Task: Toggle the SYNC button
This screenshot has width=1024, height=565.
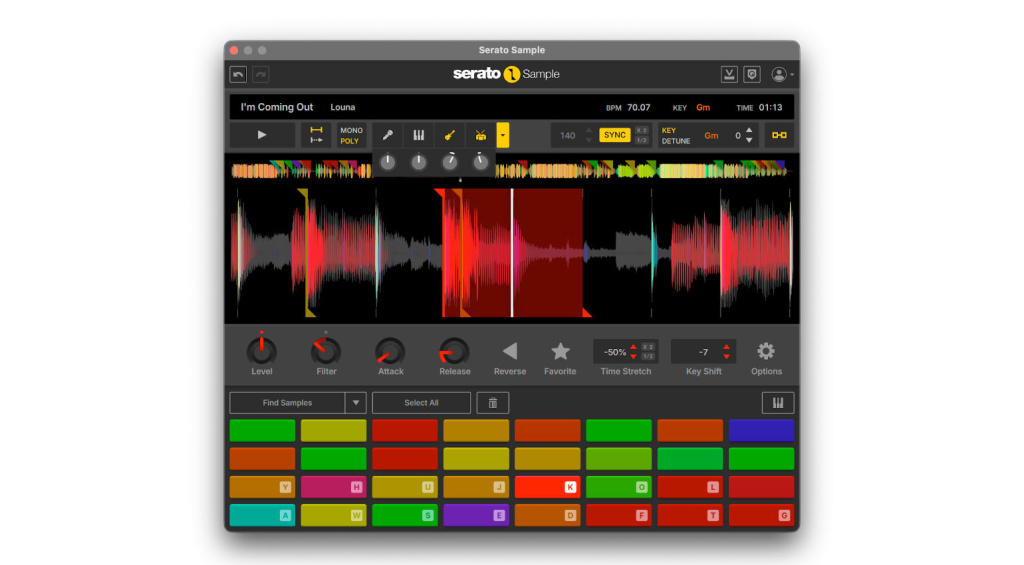Action: pyautogui.click(x=615, y=135)
